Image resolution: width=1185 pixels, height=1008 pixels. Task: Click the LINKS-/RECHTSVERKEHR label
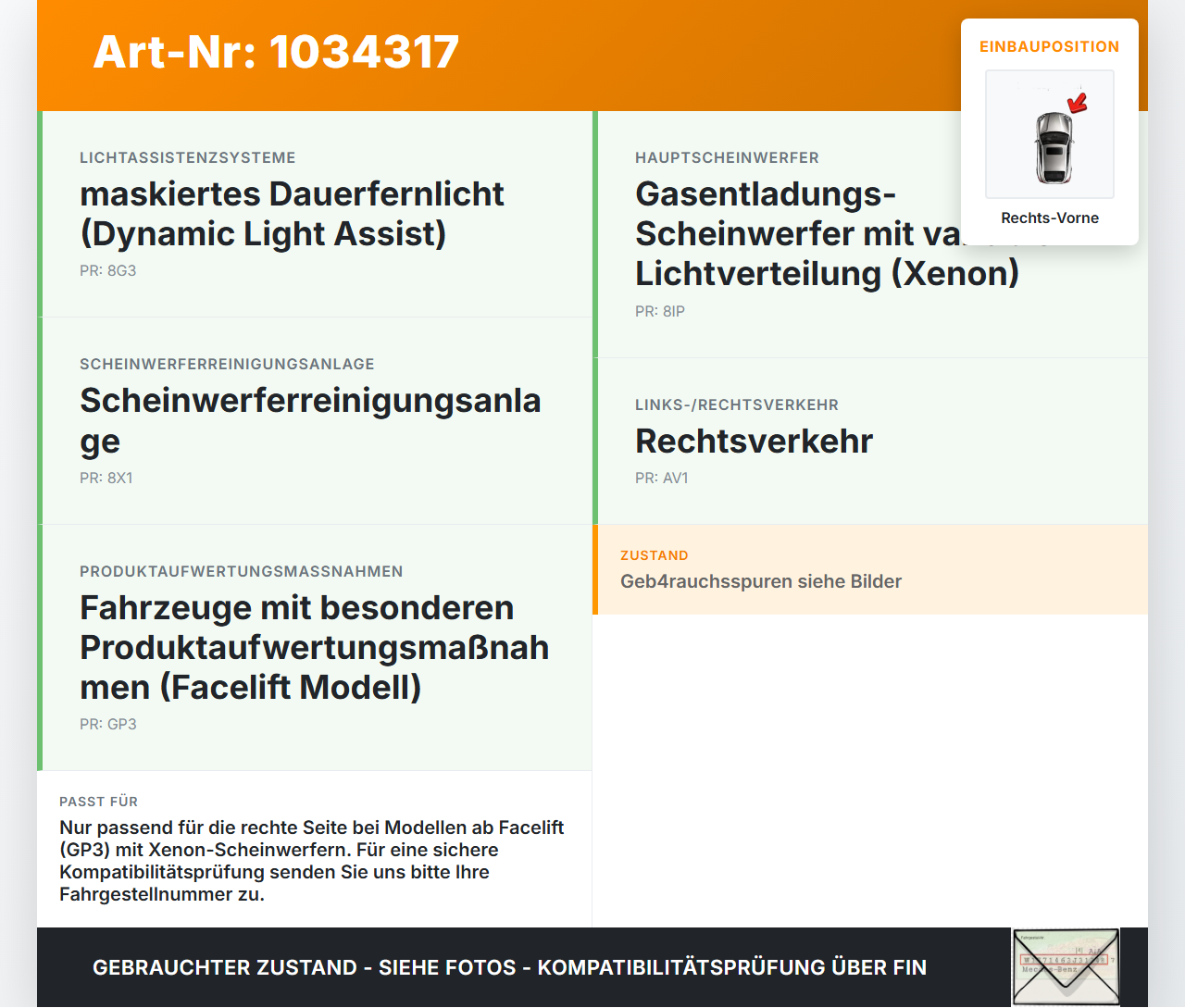coord(737,404)
